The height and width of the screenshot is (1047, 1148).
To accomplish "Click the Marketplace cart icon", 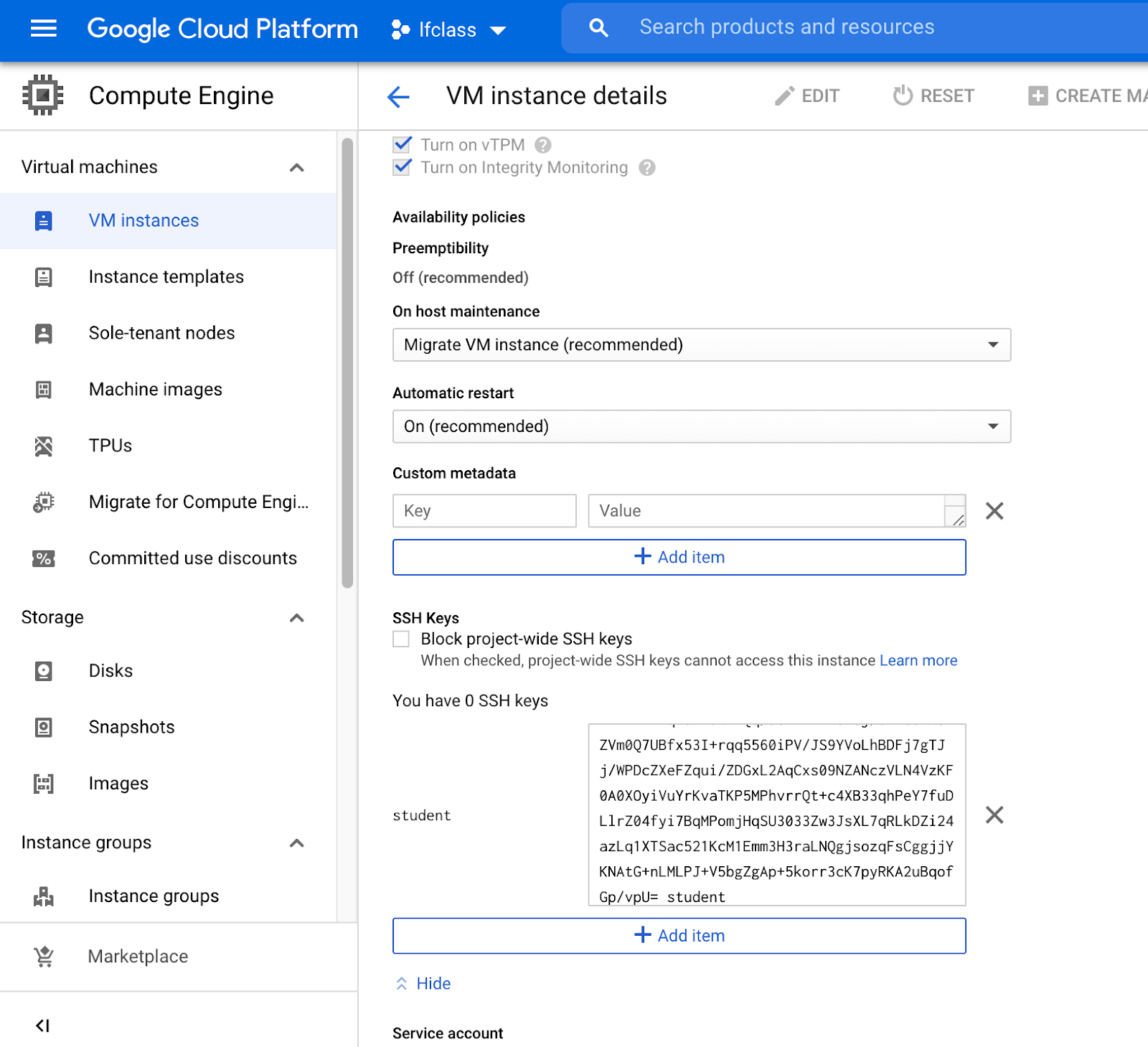I will point(44,957).
